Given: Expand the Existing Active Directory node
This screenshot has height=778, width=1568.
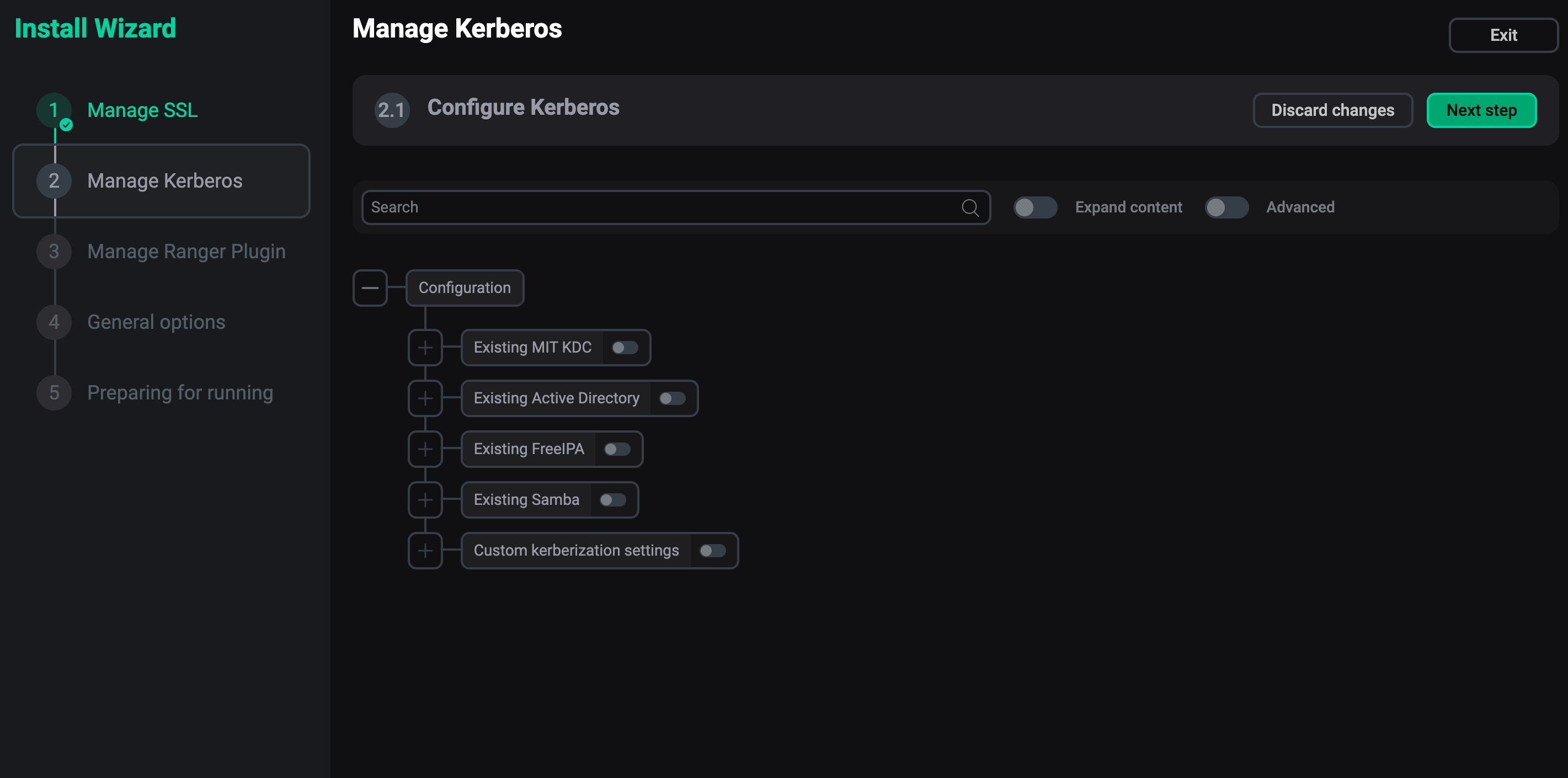Looking at the screenshot, I should [425, 398].
